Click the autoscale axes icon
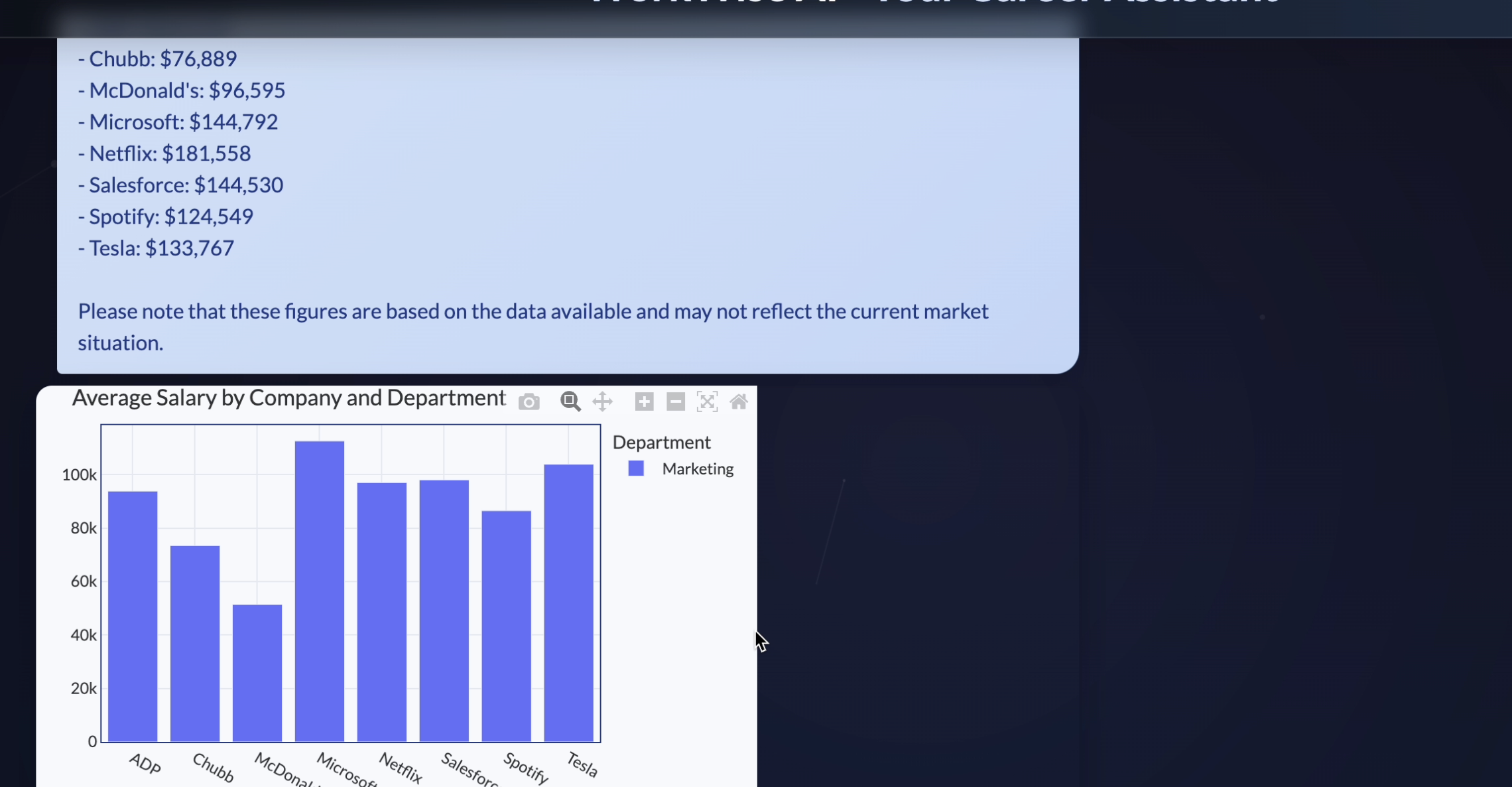Image resolution: width=1512 pixels, height=787 pixels. coord(707,401)
